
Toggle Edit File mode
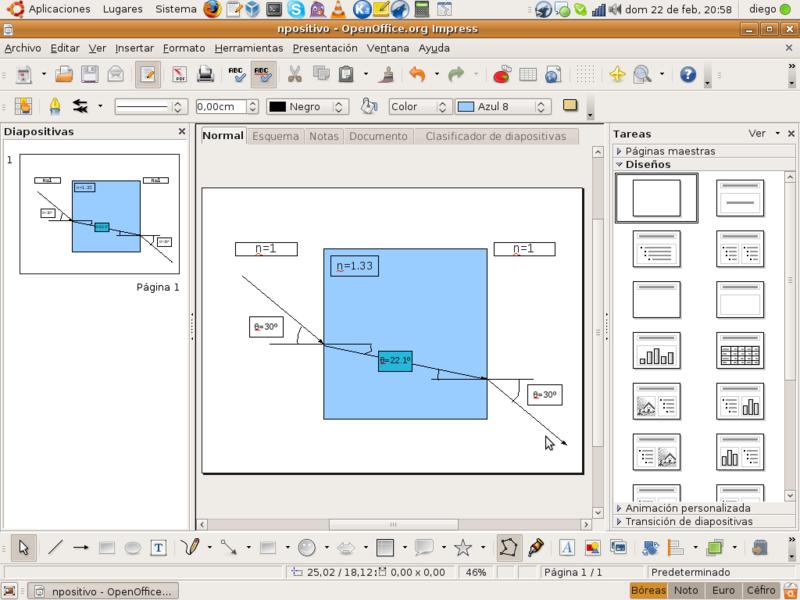[x=147, y=75]
